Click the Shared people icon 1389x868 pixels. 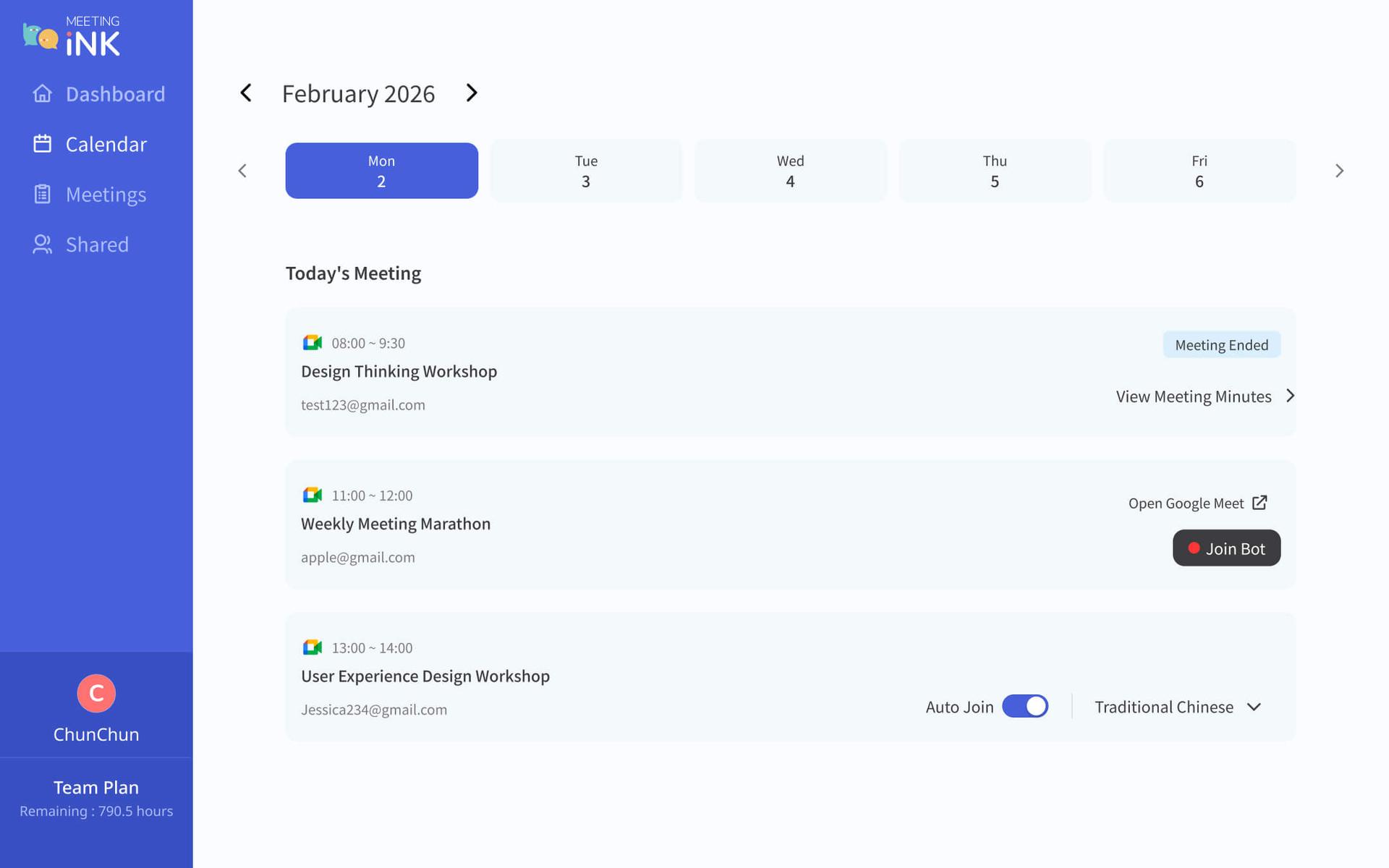42,244
